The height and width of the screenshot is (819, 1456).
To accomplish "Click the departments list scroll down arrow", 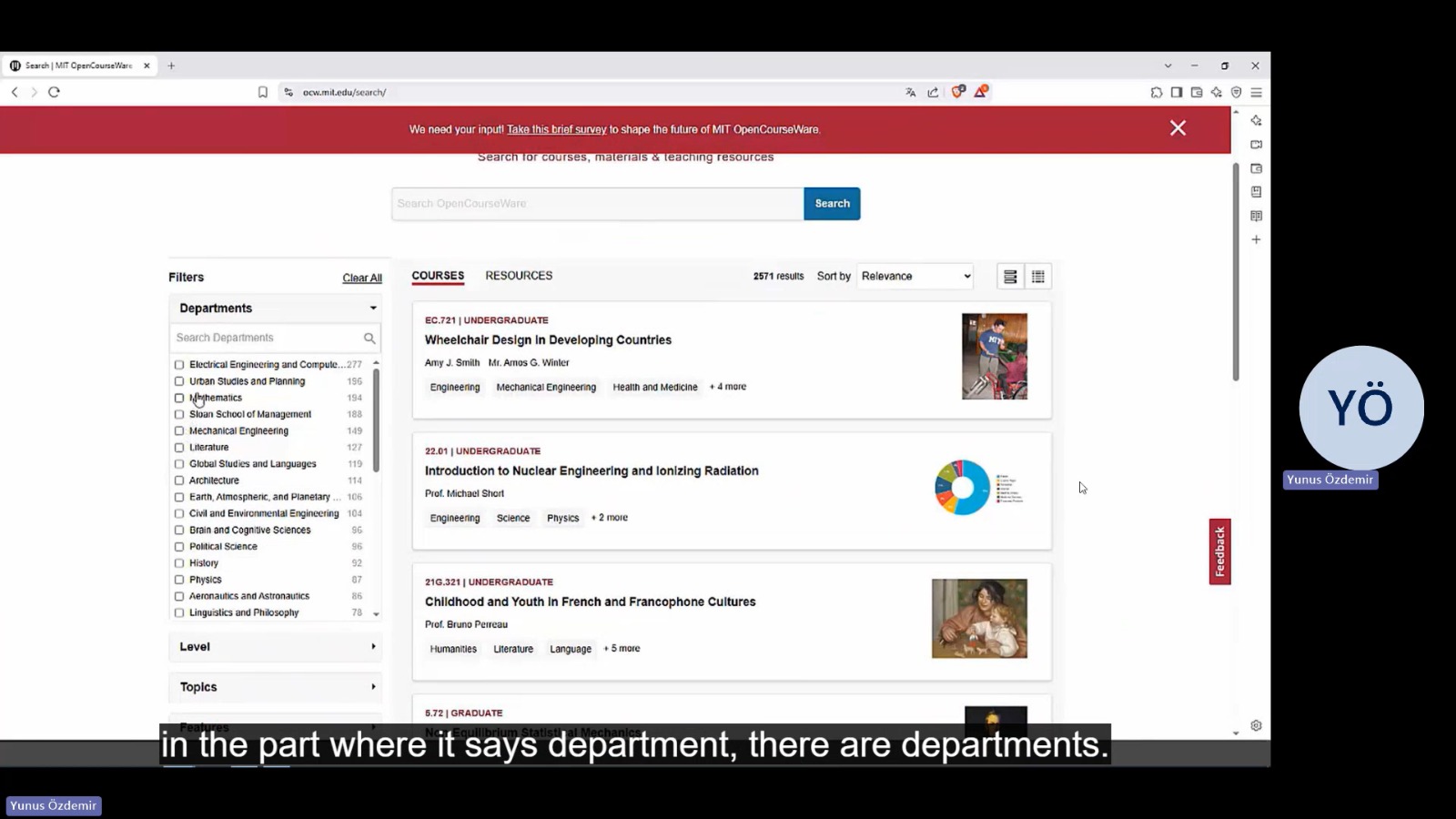I will click(x=376, y=614).
